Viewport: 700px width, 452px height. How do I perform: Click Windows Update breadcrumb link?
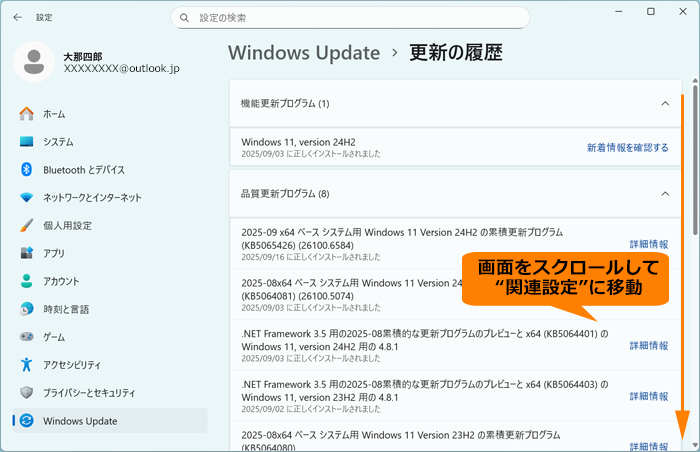[304, 53]
